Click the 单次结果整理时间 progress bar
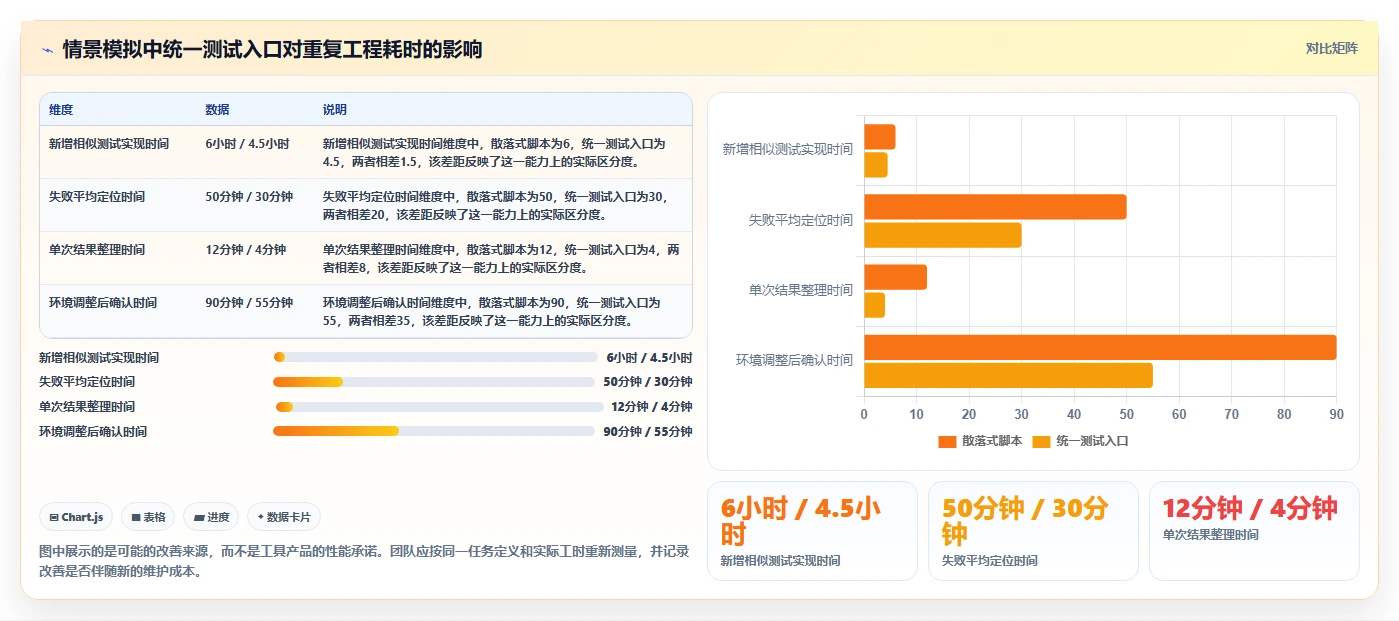The image size is (1399, 621). (439, 407)
